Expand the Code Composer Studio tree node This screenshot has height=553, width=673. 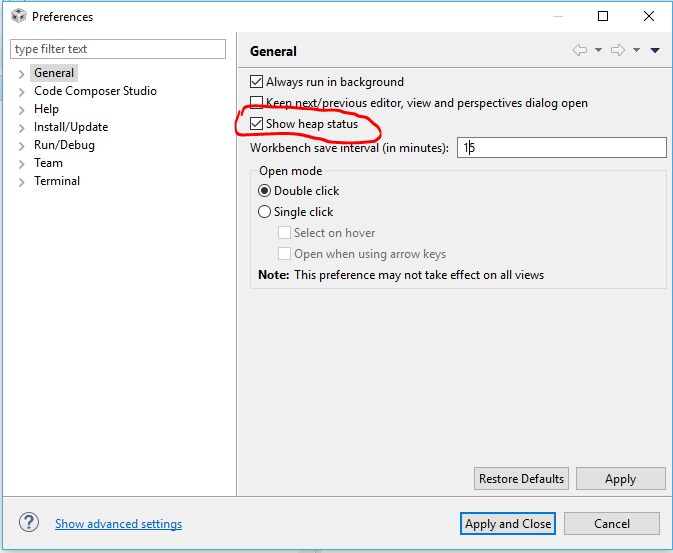(x=23, y=92)
